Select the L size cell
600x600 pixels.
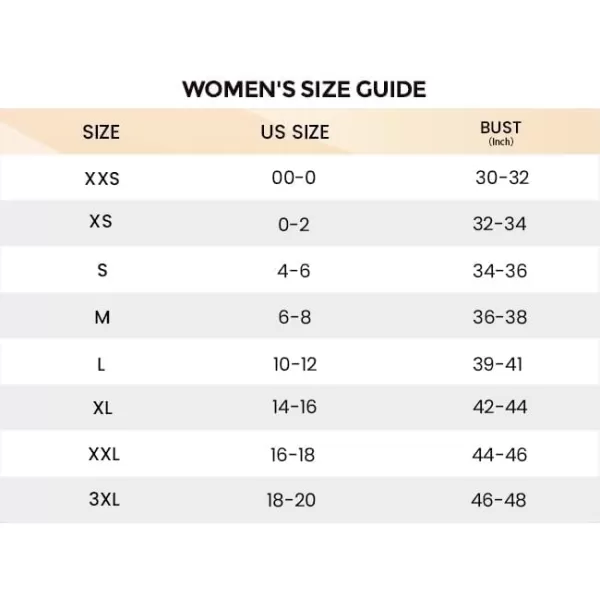pos(101,364)
